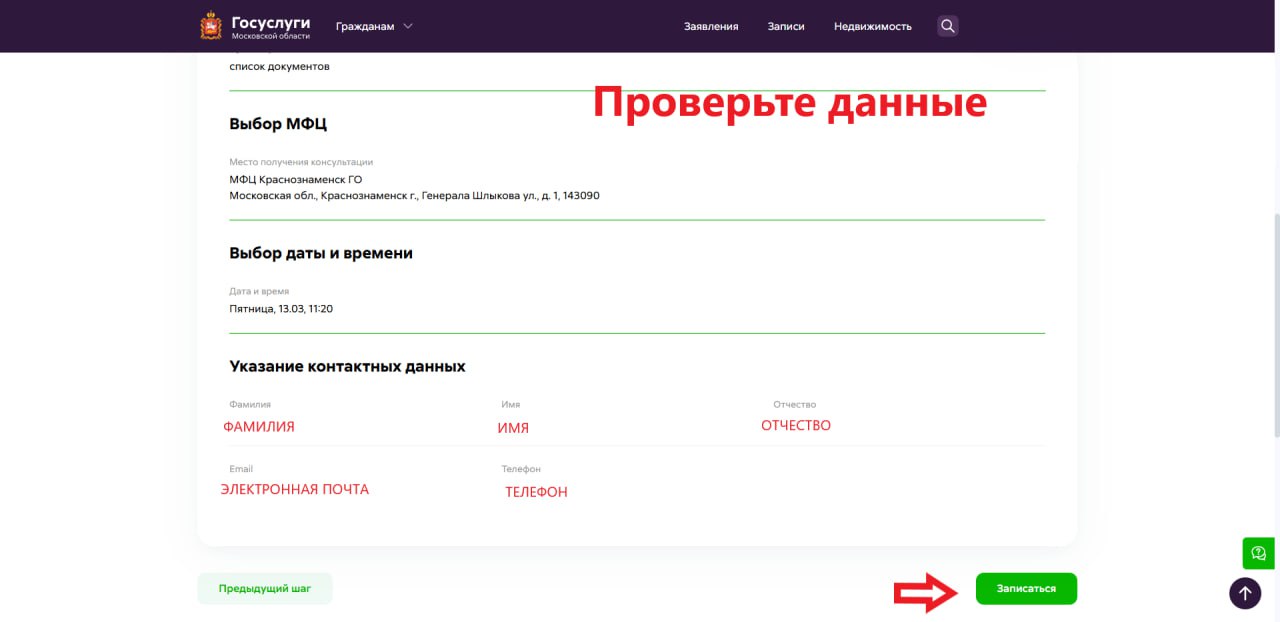Click the Пятница, 13.03, 11:20 date value
The width and height of the screenshot is (1280, 622).
coord(281,309)
